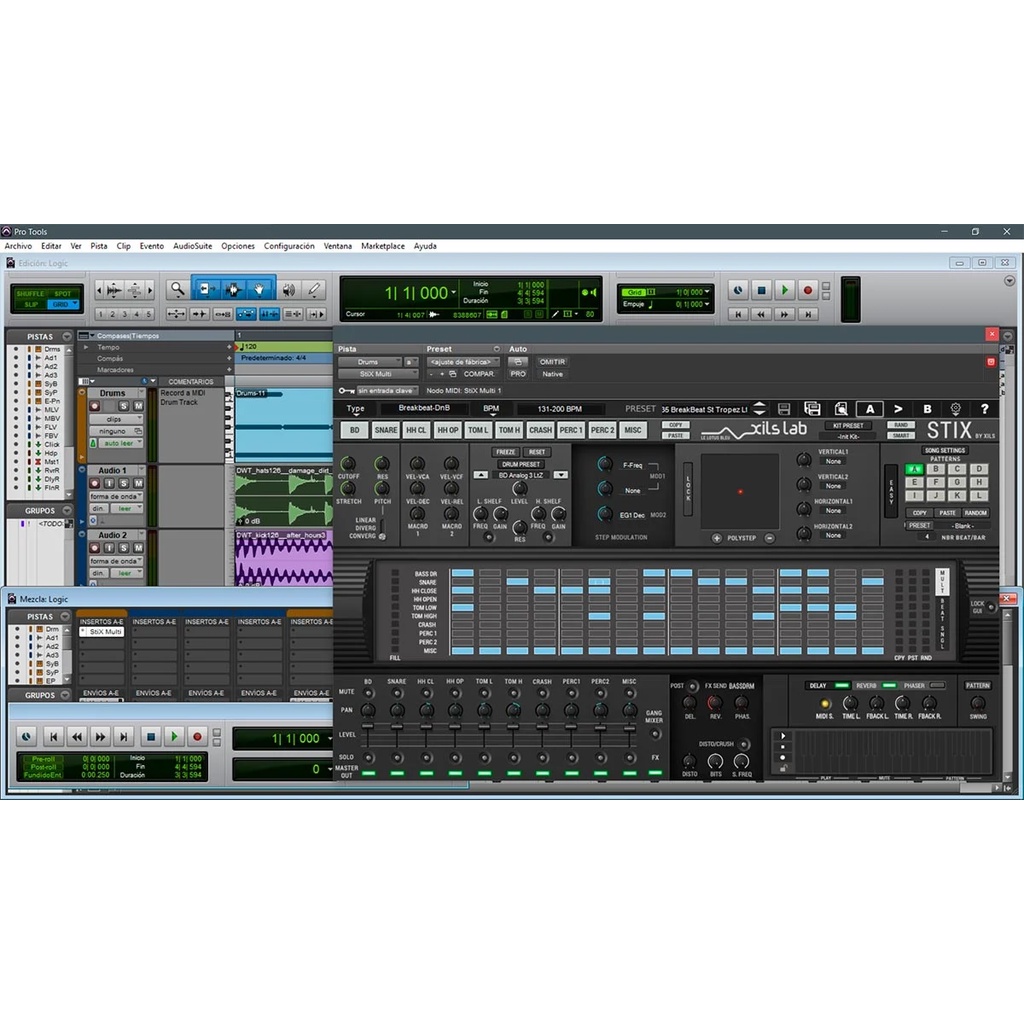Select the Zoomer magnifier tool
1024x1024 pixels.
click(x=177, y=289)
